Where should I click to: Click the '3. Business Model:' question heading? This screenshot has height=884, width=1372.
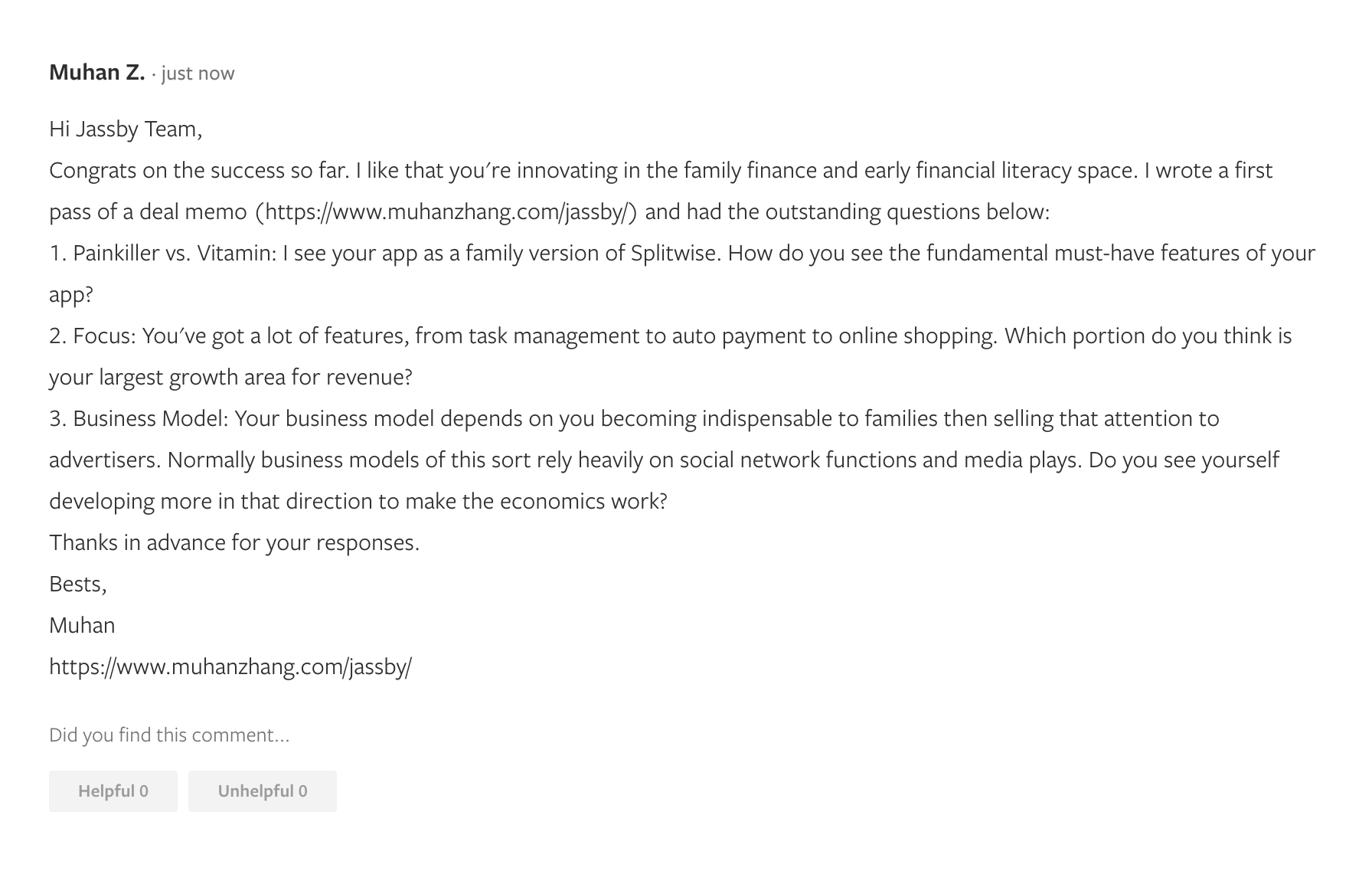coord(139,418)
